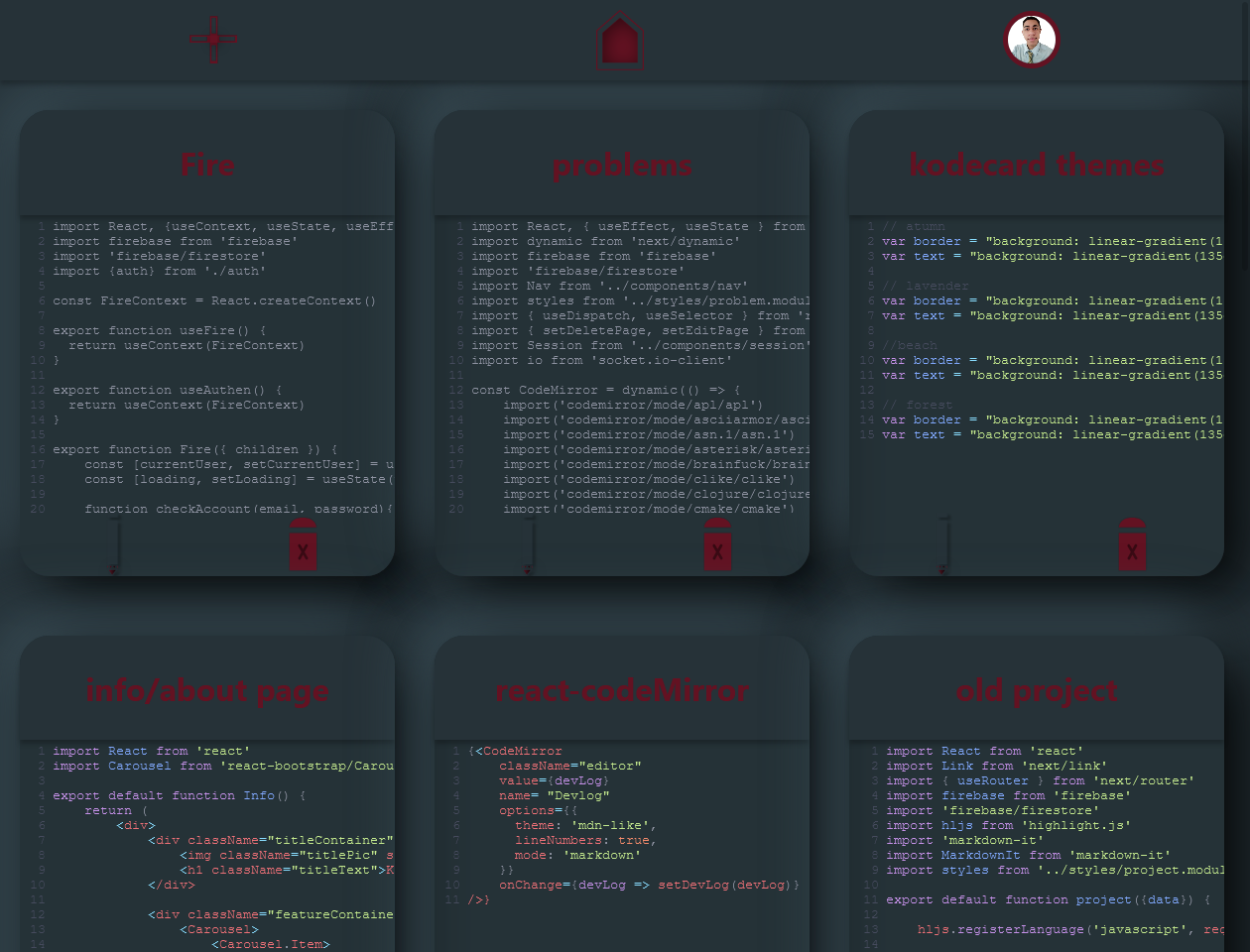The image size is (1250, 952).
Task: Click the "import('codemirror/mode/asn.1/asn.1')" line
Action: point(649,434)
